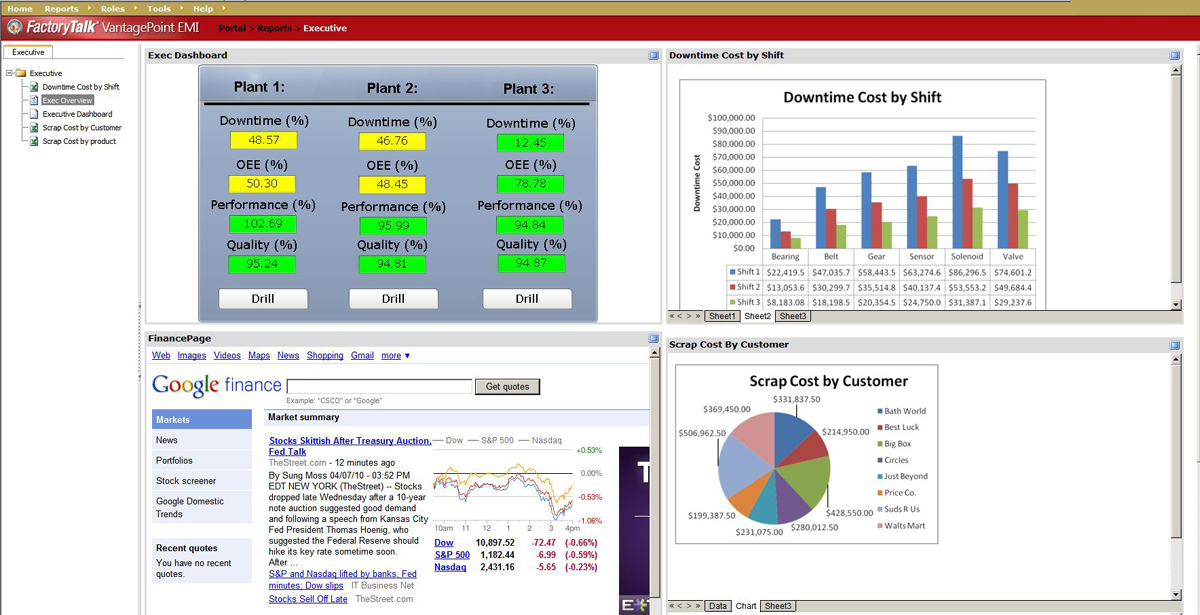Switch to Sheet1 in the Downtime panel
The height and width of the screenshot is (615, 1200).
click(722, 316)
